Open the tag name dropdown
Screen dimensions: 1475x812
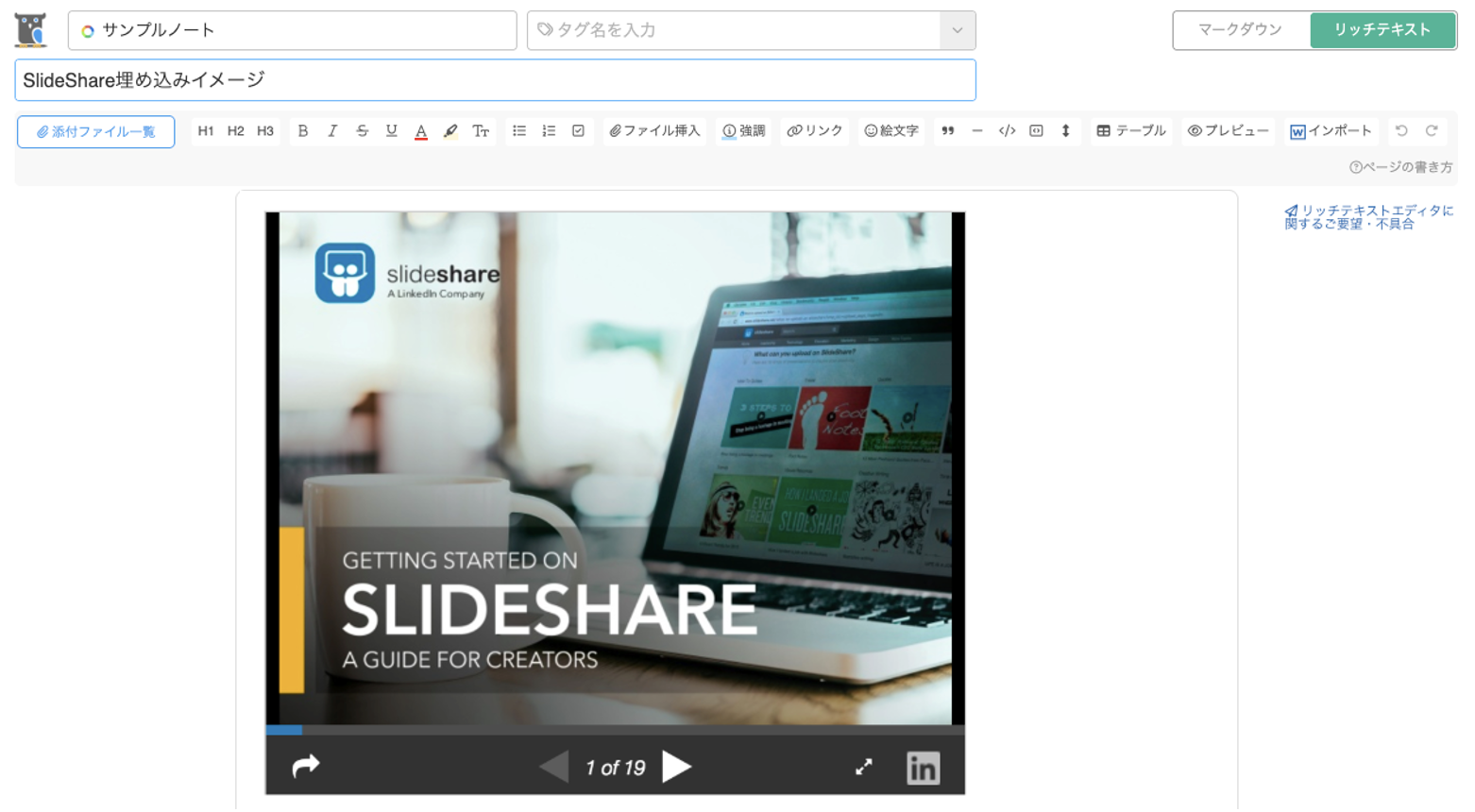[957, 30]
